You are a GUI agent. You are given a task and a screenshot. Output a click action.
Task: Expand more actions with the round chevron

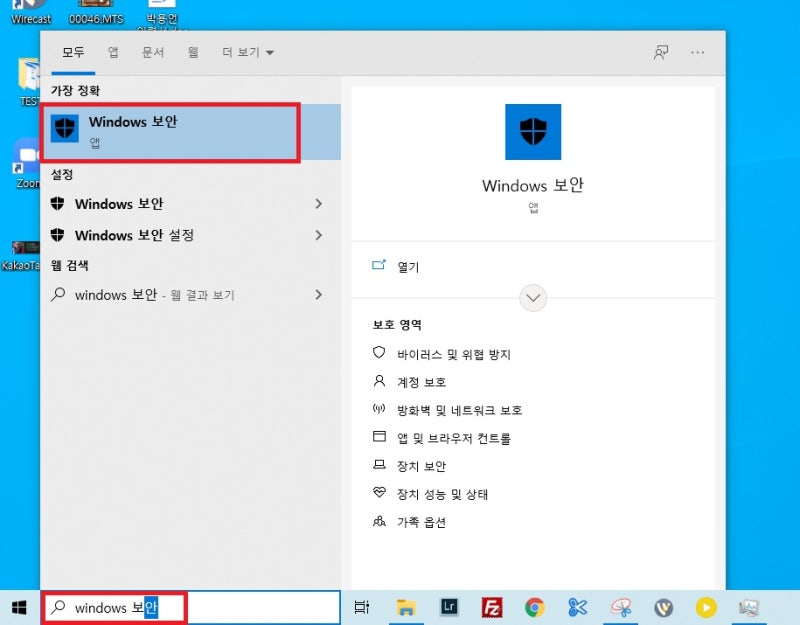point(533,298)
